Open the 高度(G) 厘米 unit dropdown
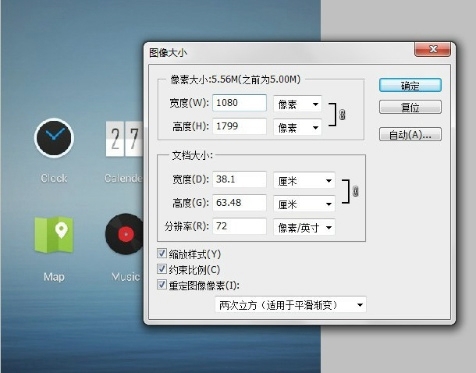 coord(304,204)
